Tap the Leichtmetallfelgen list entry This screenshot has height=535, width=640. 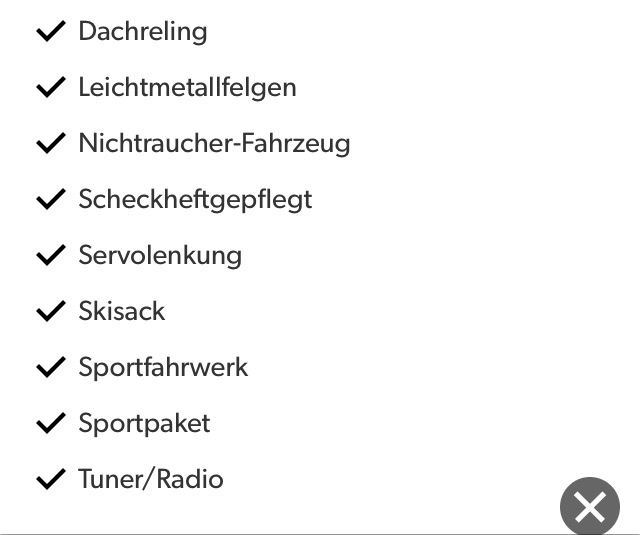(x=187, y=88)
